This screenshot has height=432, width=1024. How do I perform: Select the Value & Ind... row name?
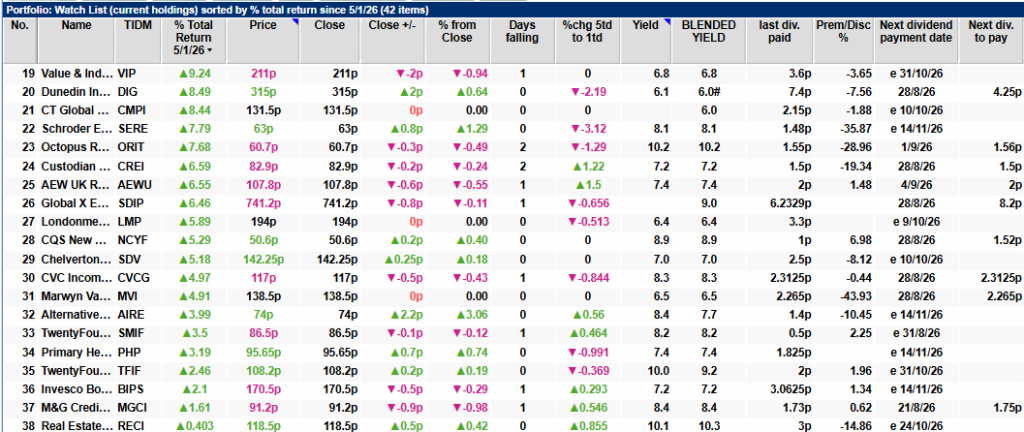pyautogui.click(x=78, y=74)
